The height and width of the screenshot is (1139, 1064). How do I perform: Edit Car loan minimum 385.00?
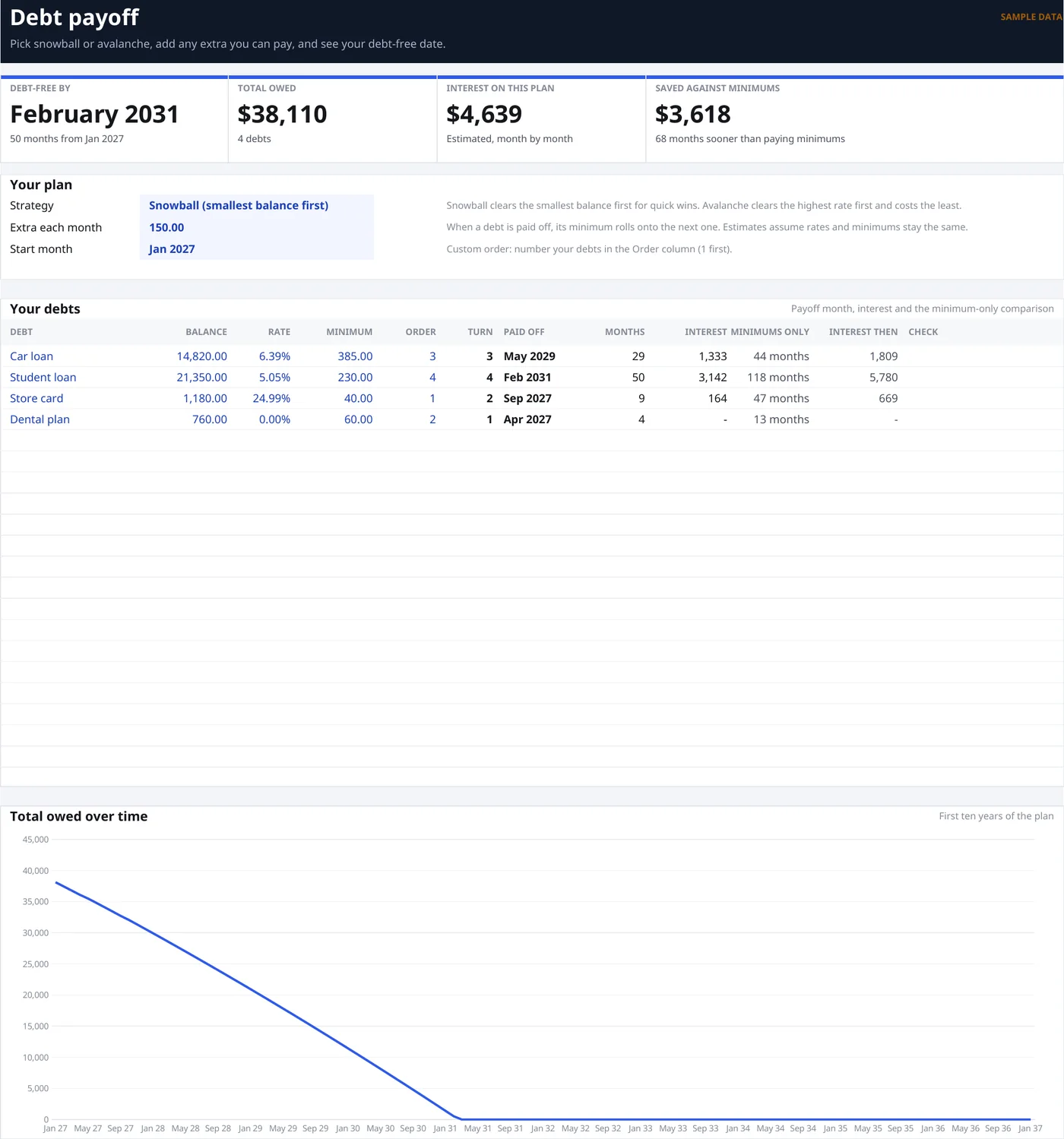(355, 356)
